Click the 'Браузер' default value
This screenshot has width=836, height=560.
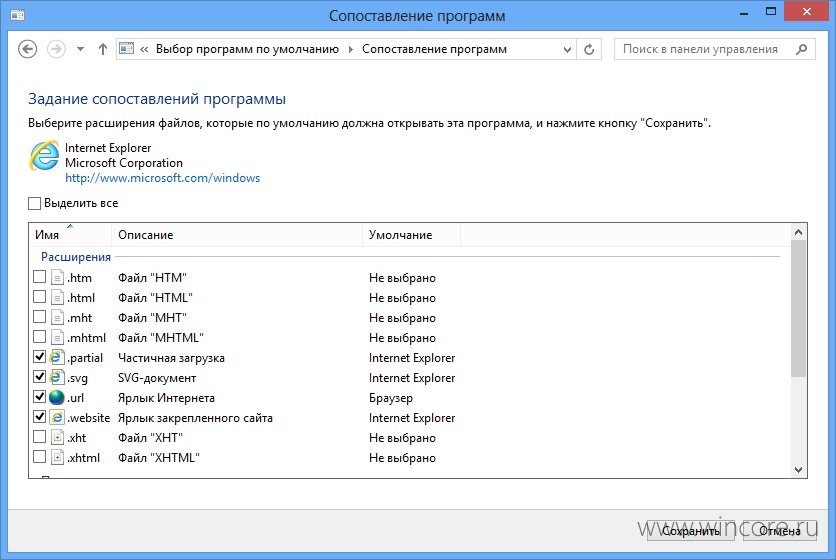click(391, 398)
